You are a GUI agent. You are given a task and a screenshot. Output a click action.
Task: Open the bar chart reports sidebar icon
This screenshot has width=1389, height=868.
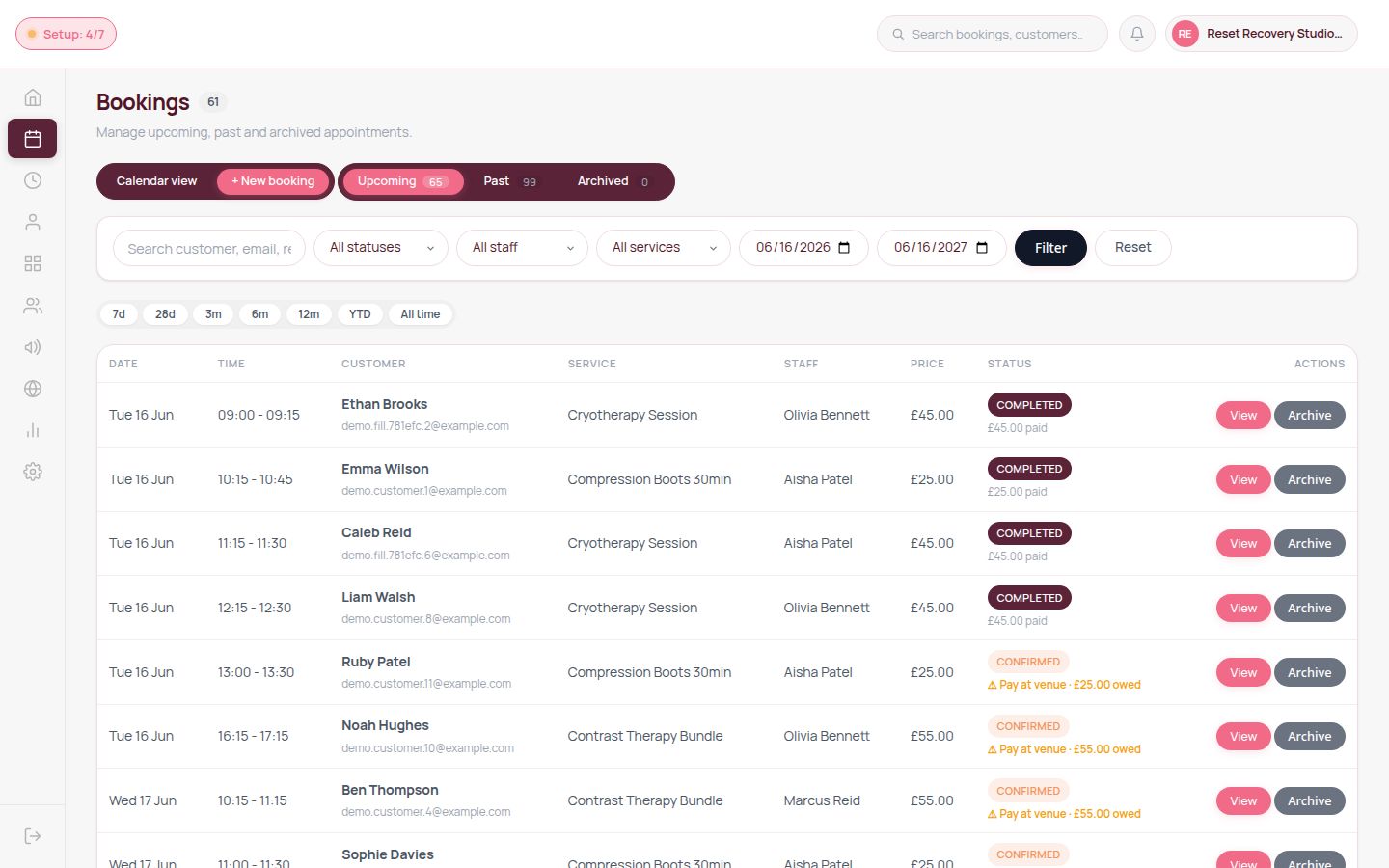pos(33,430)
